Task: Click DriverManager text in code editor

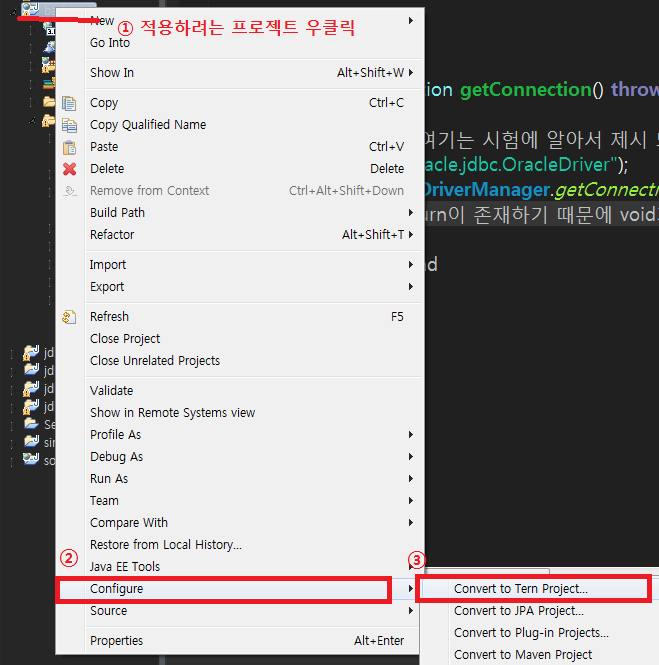Action: point(487,190)
